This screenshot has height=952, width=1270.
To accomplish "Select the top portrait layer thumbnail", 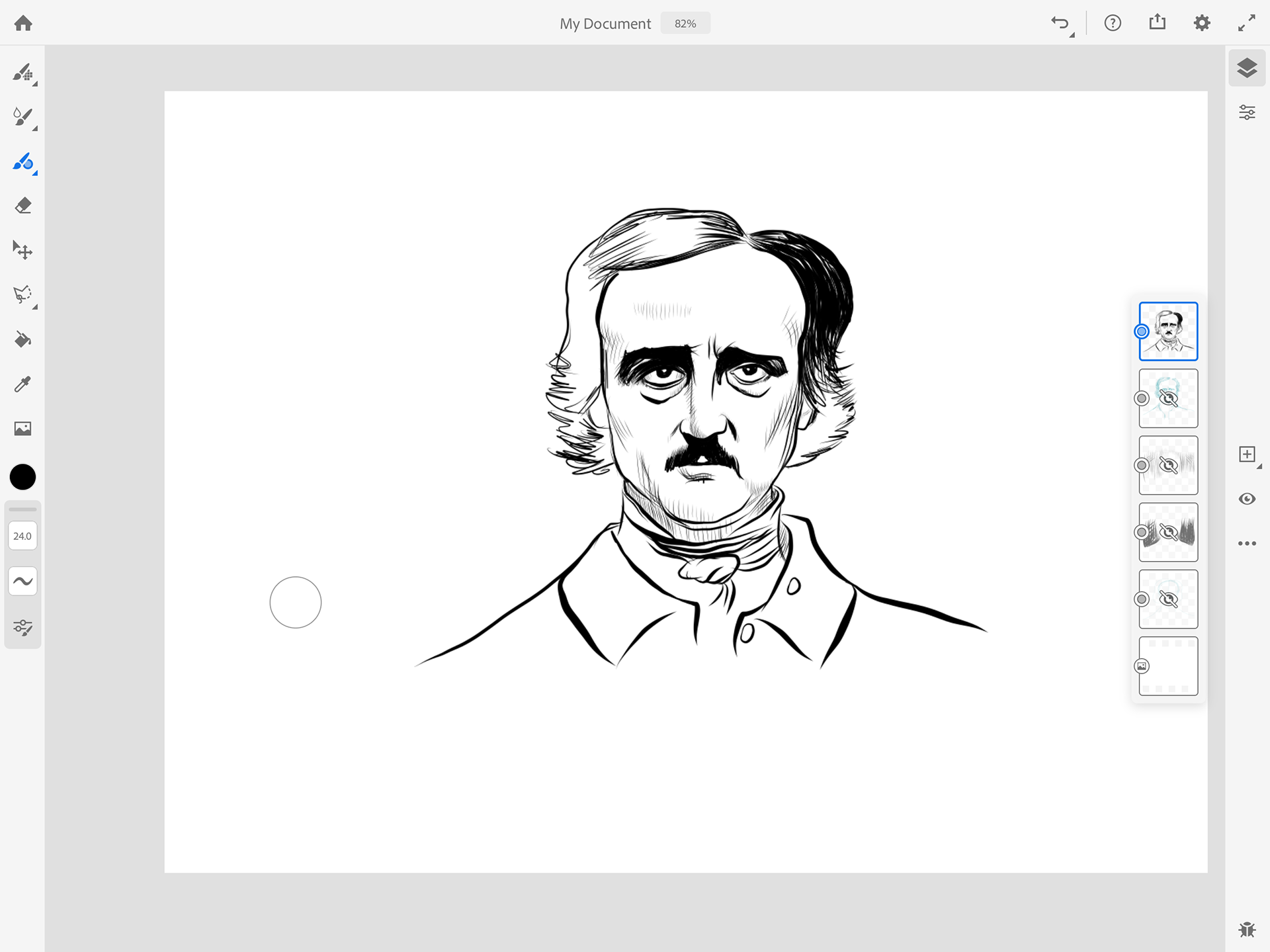I will coord(1168,331).
